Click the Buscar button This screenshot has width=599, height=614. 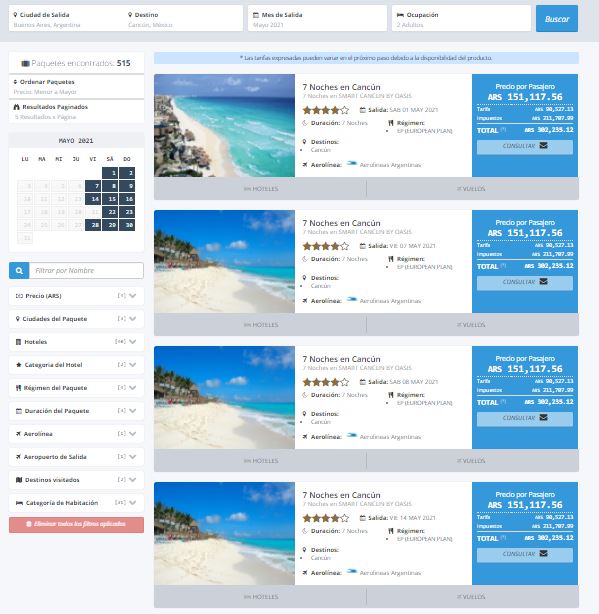tap(557, 19)
